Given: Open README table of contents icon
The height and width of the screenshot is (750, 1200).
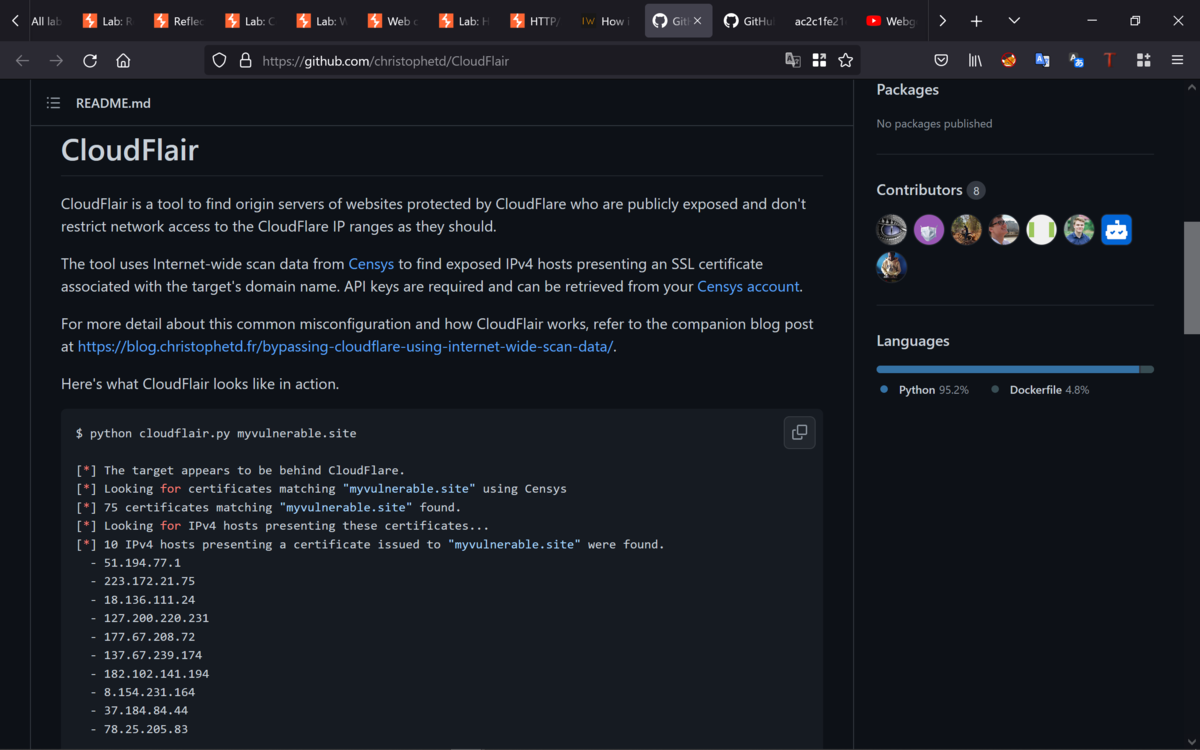Looking at the screenshot, I should point(53,103).
